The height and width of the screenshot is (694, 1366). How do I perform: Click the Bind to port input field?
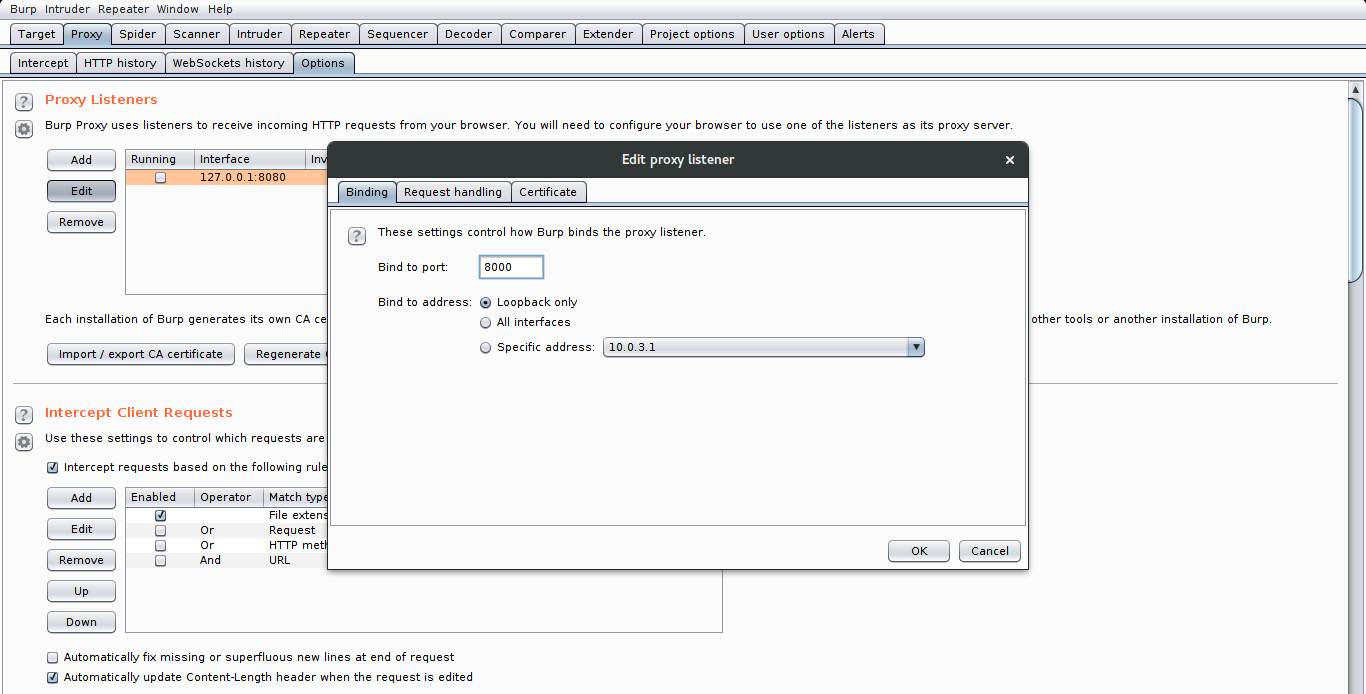point(511,267)
